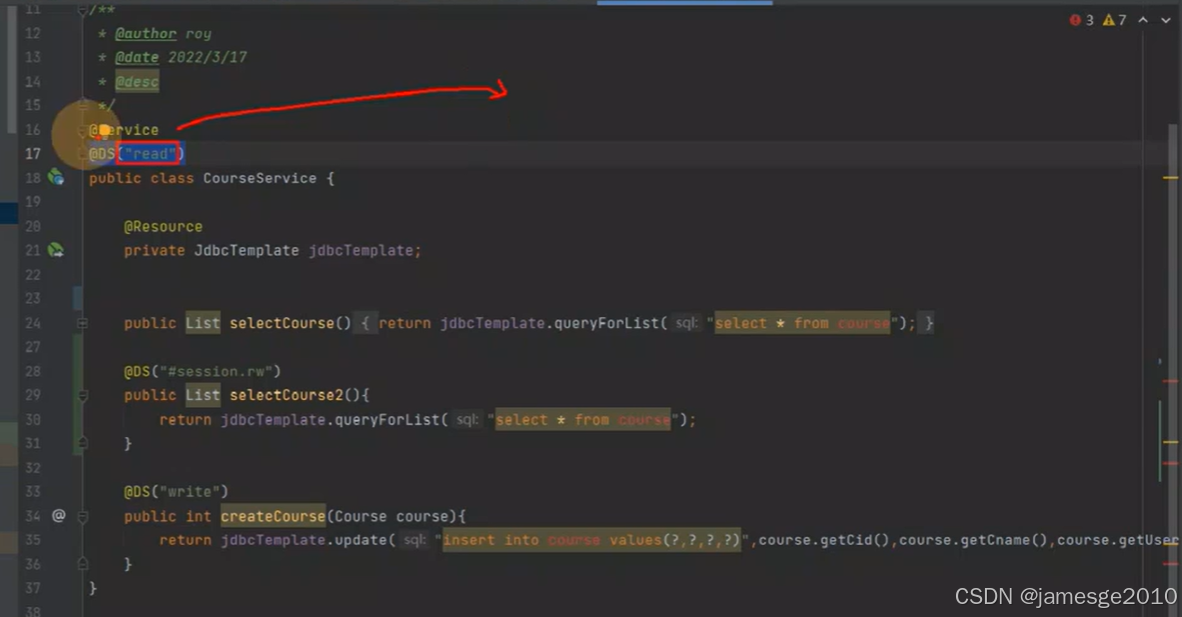
Task: Click the injection gutter icon on line 21
Action: point(56,250)
